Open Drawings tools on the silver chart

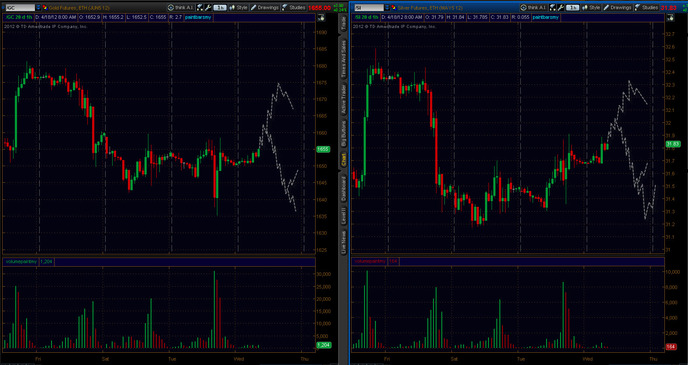click(617, 7)
